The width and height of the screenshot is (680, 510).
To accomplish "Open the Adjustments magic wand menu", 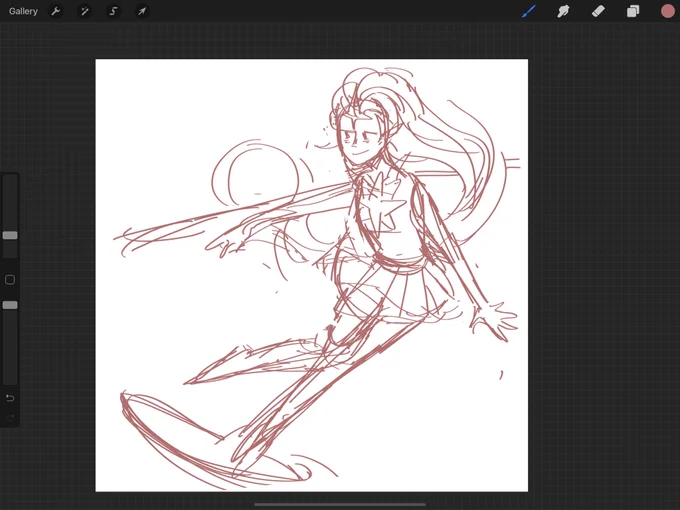I will 85,11.
